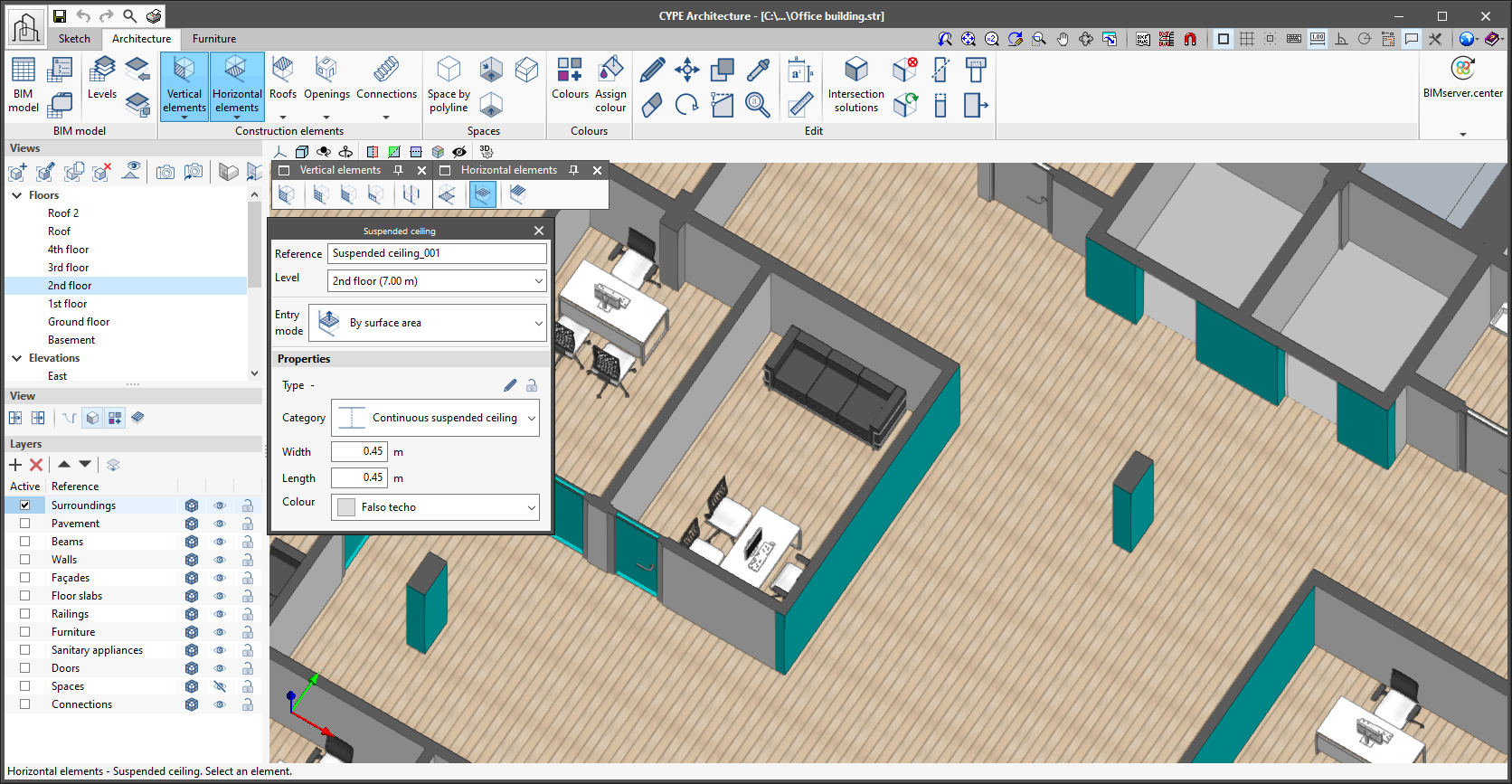The width and height of the screenshot is (1512, 784).
Task: Open the Levels tool
Action: [102, 79]
